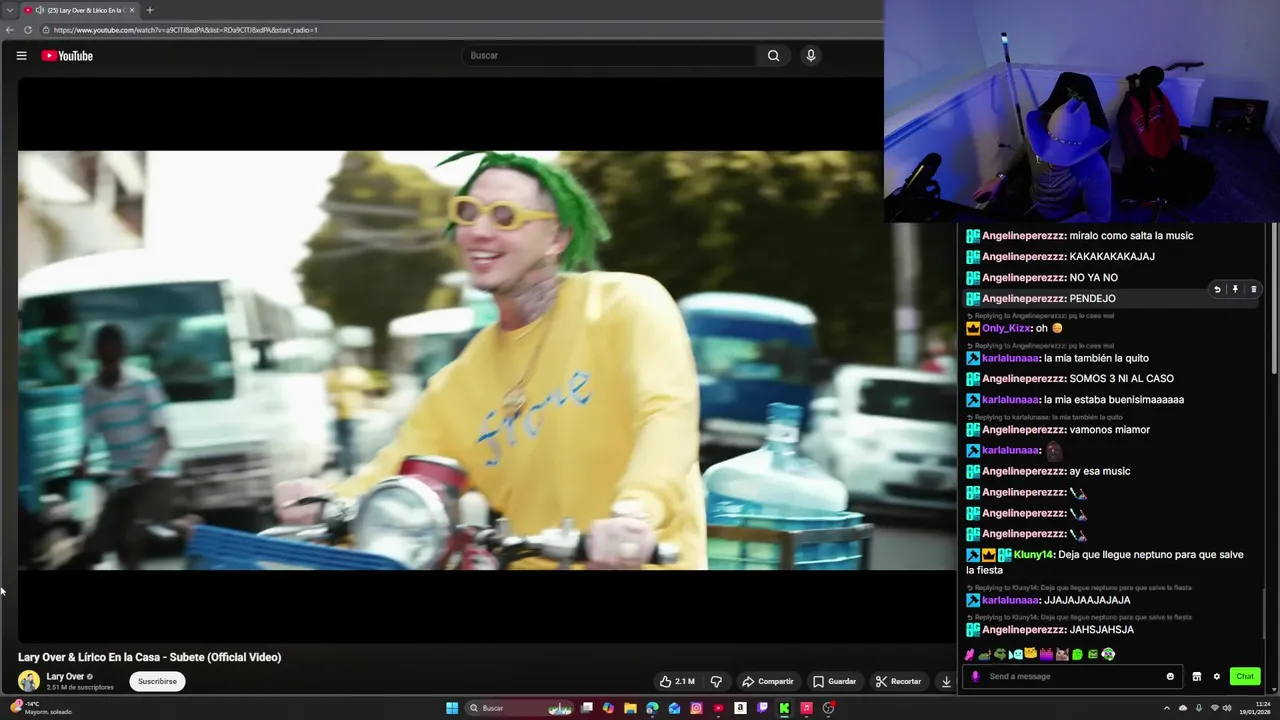
Task: Select the youtube.com URL address bar
Action: pos(460,30)
